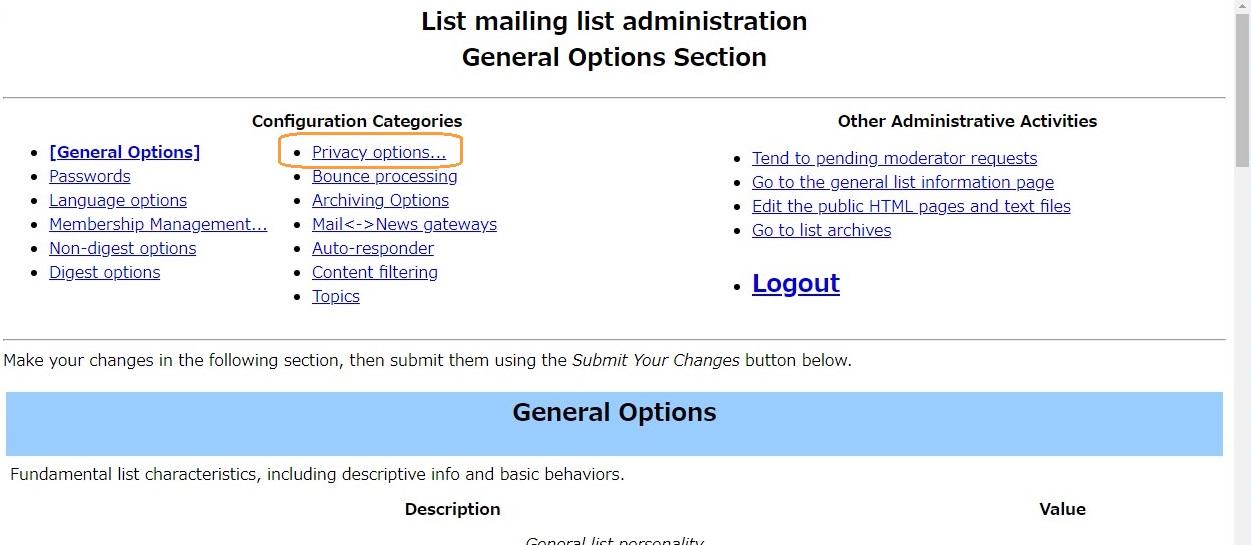
Task: Select Content filtering link
Action: click(x=375, y=272)
